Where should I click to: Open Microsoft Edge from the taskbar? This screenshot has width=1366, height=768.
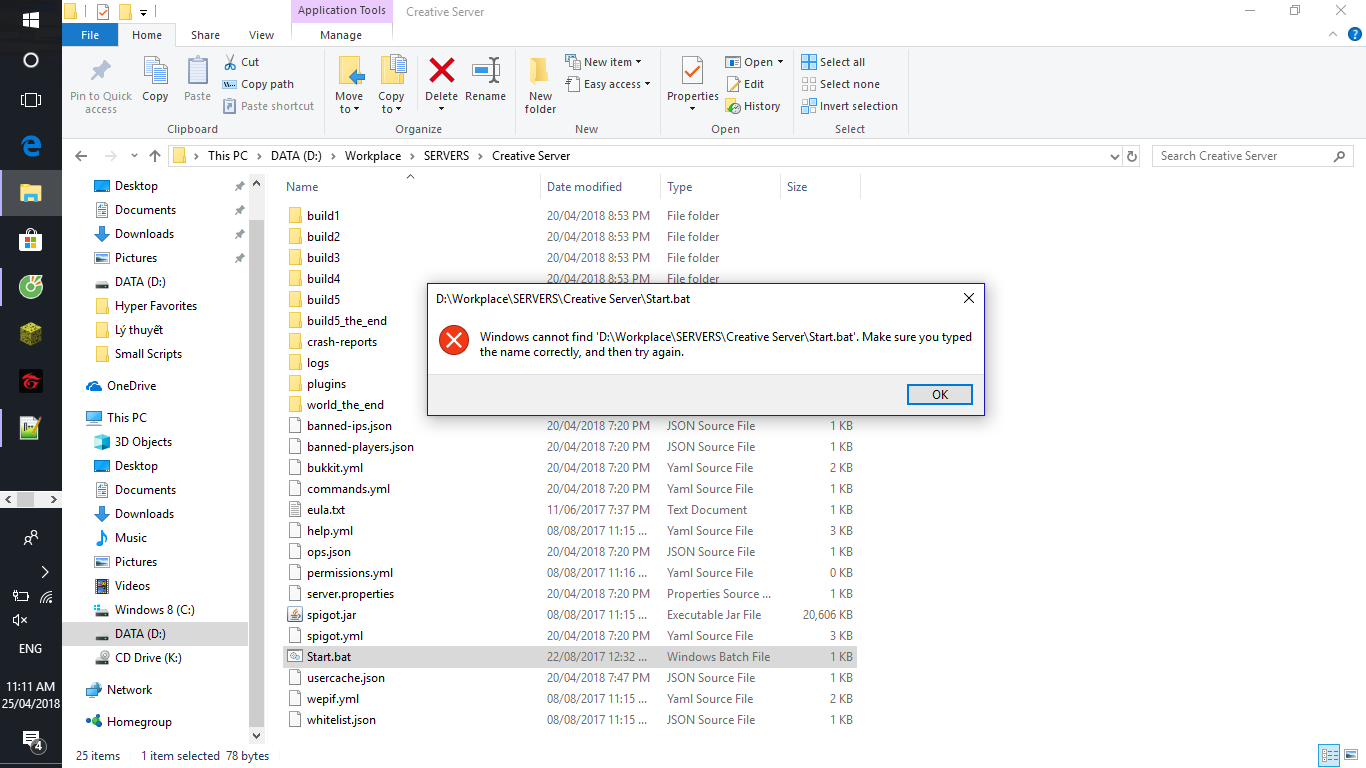[31, 146]
